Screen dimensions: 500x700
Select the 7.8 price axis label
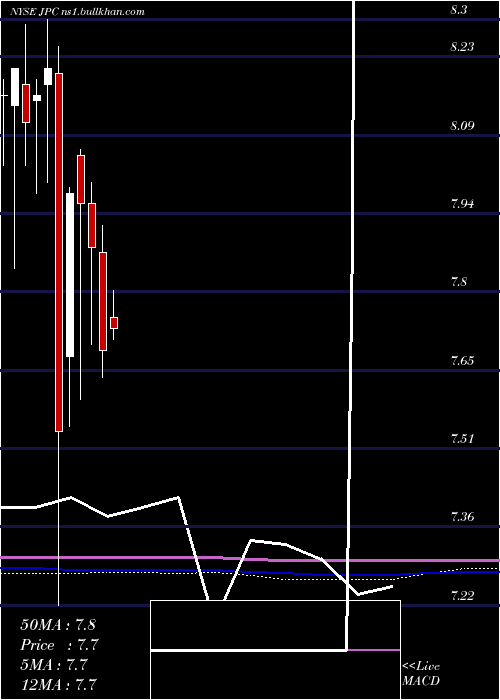pos(458,282)
